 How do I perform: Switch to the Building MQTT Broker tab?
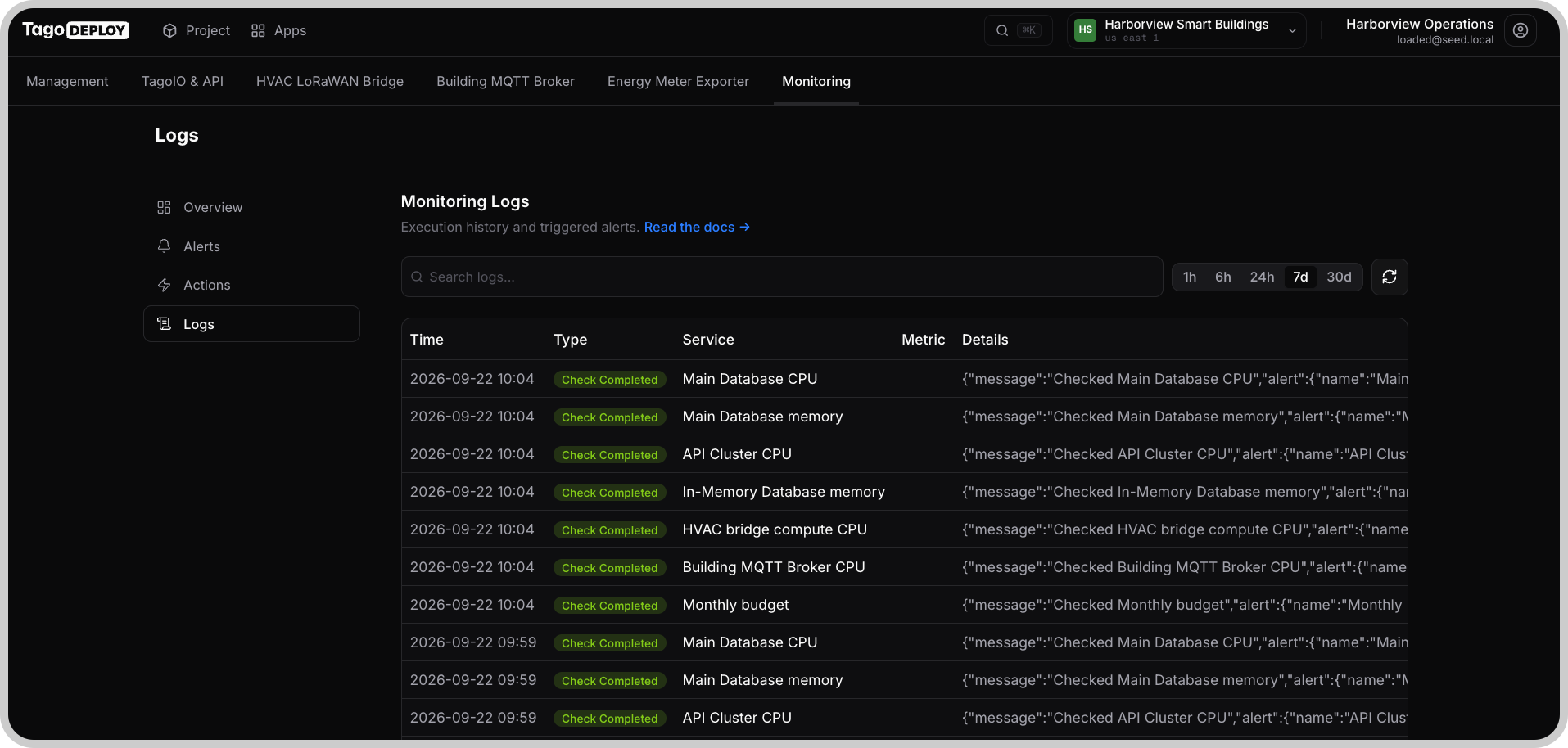(x=505, y=81)
